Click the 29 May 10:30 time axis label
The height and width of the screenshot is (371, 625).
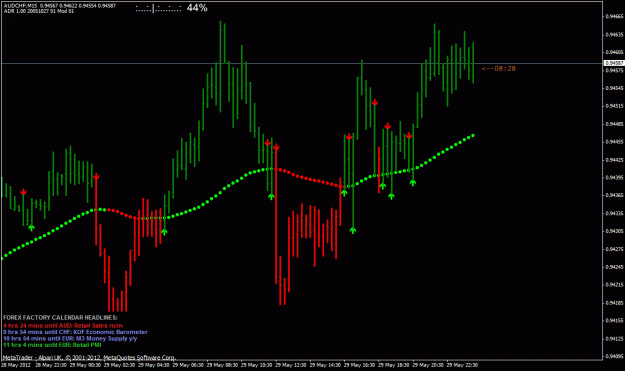[x=256, y=365]
